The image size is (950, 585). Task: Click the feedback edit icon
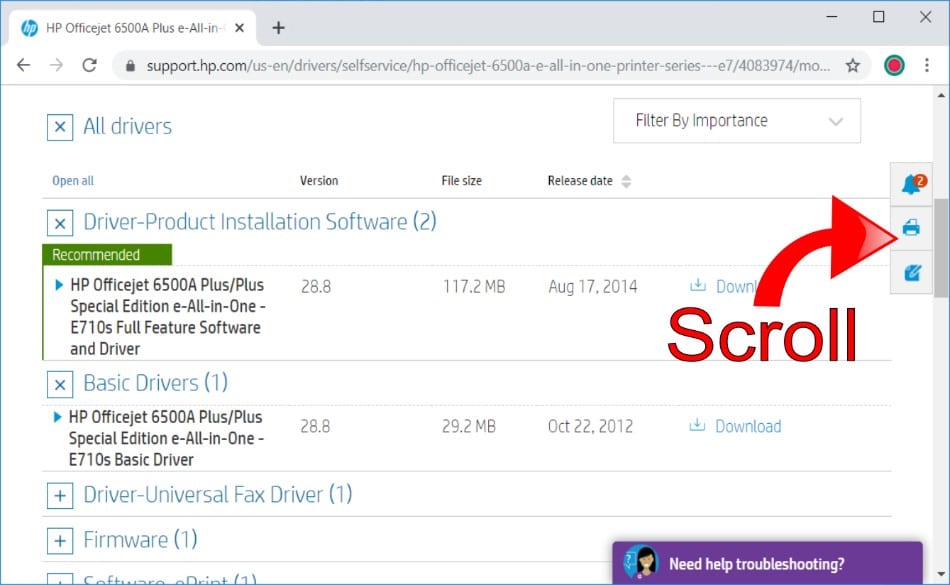click(x=911, y=273)
